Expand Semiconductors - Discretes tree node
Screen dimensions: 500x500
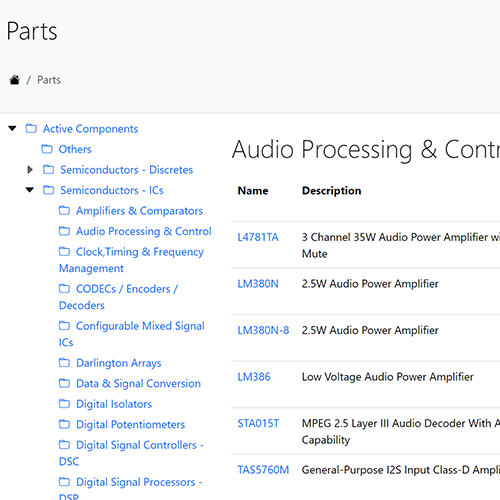[x=30, y=170]
